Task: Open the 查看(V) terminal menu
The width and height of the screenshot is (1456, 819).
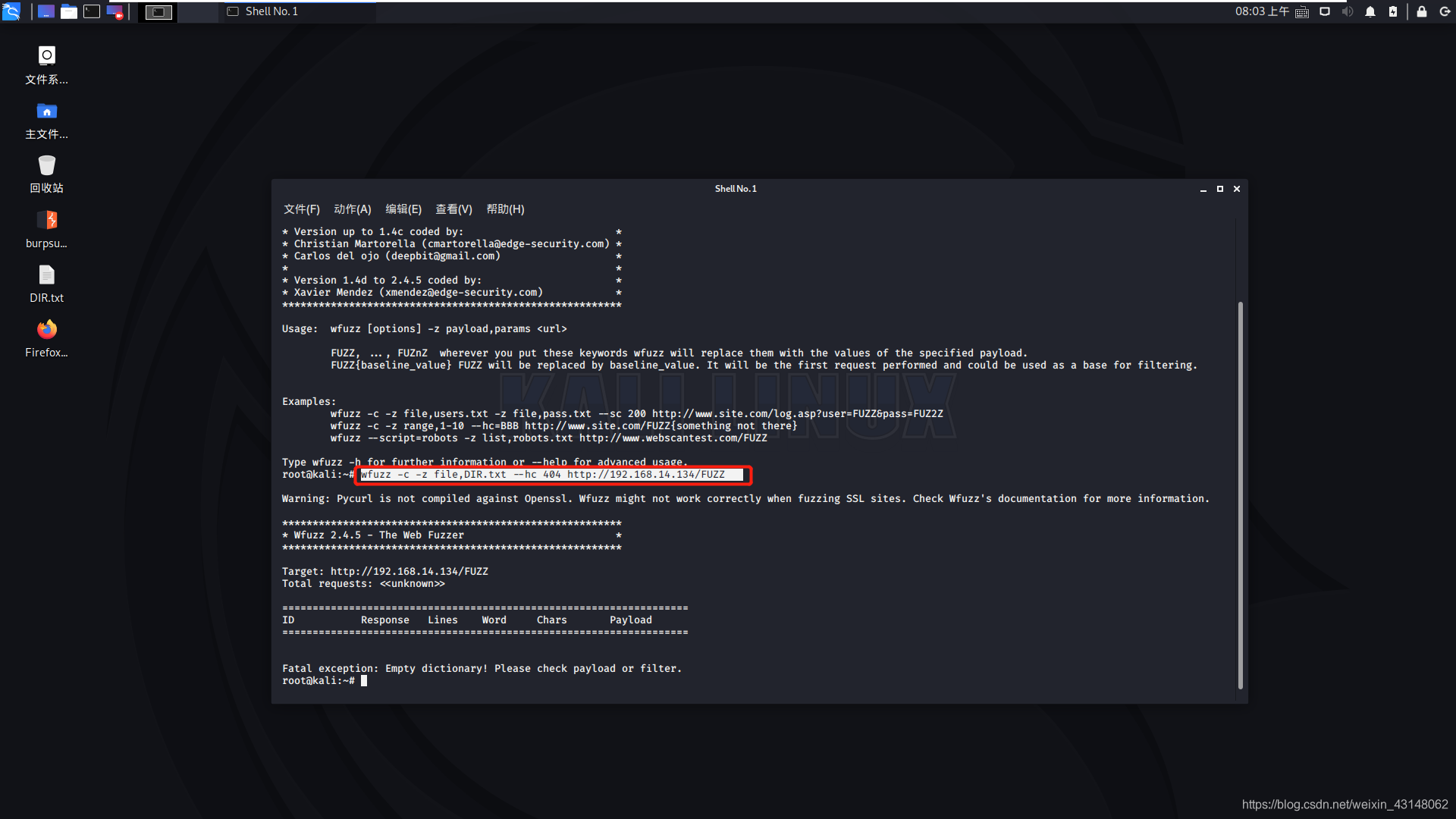Action: (x=453, y=209)
